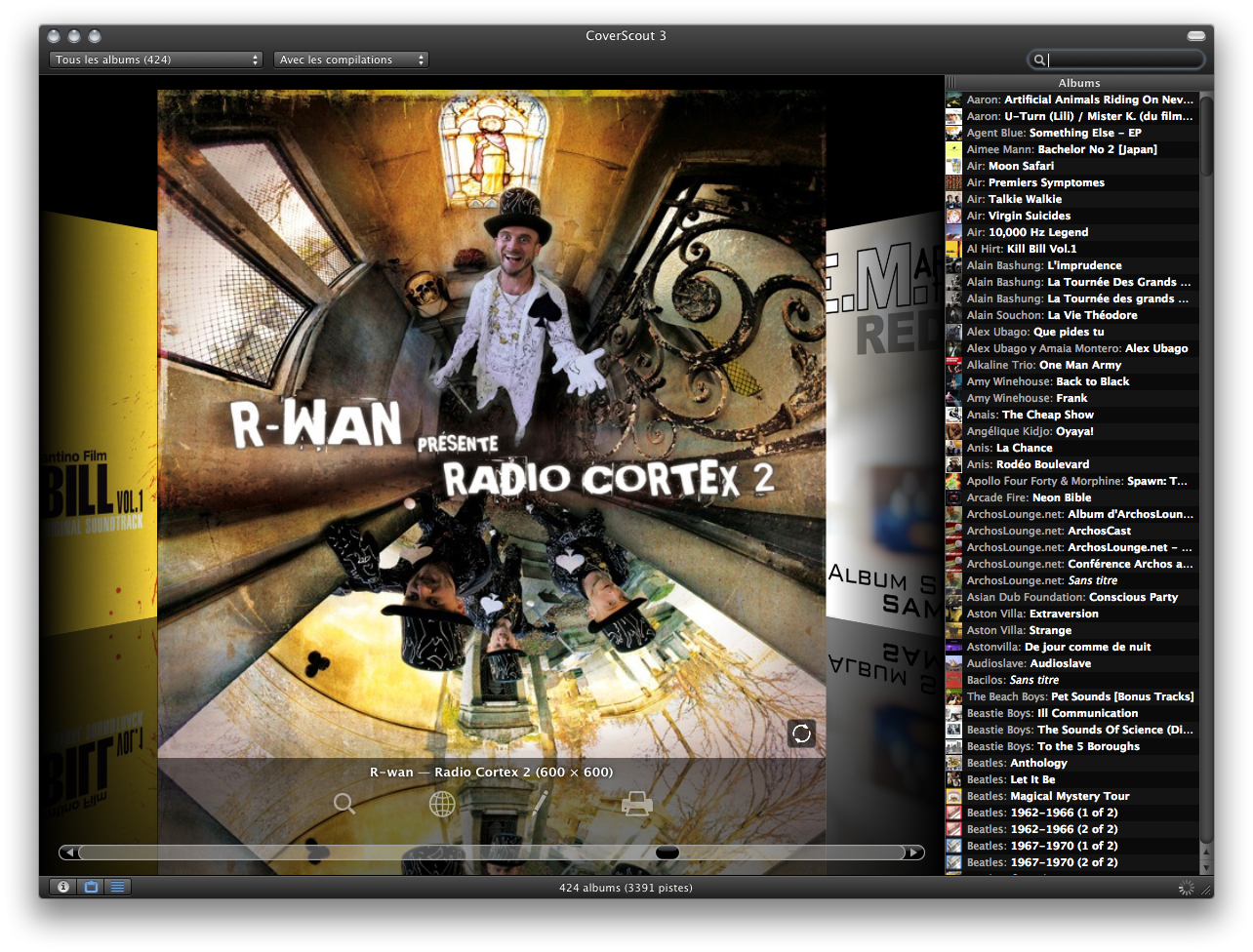Select 'Aaron: U-Turn (Lili)' album row
The height and width of the screenshot is (952, 1253).
tap(1071, 116)
